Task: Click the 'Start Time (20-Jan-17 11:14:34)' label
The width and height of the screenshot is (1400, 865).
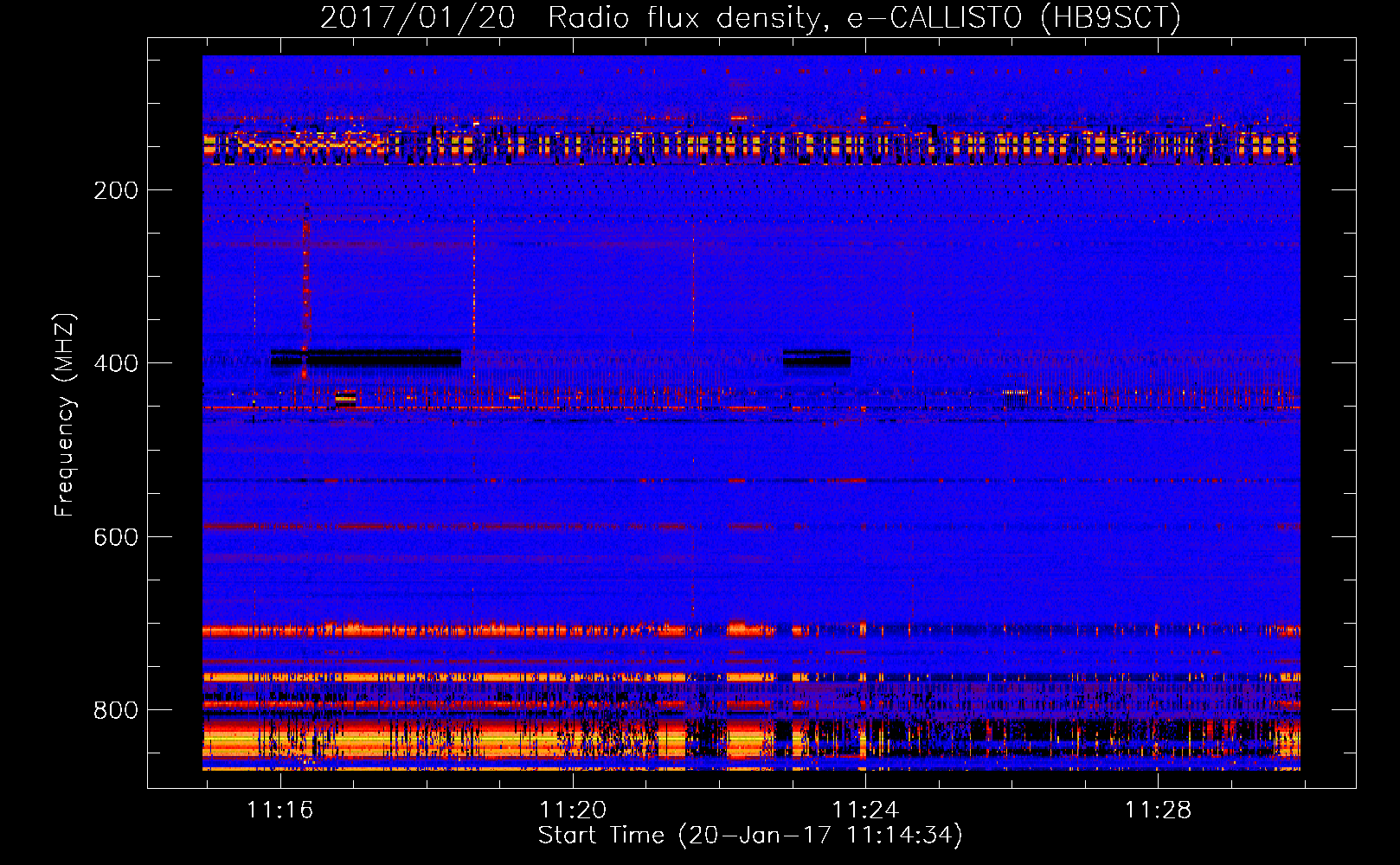Action: click(750, 836)
